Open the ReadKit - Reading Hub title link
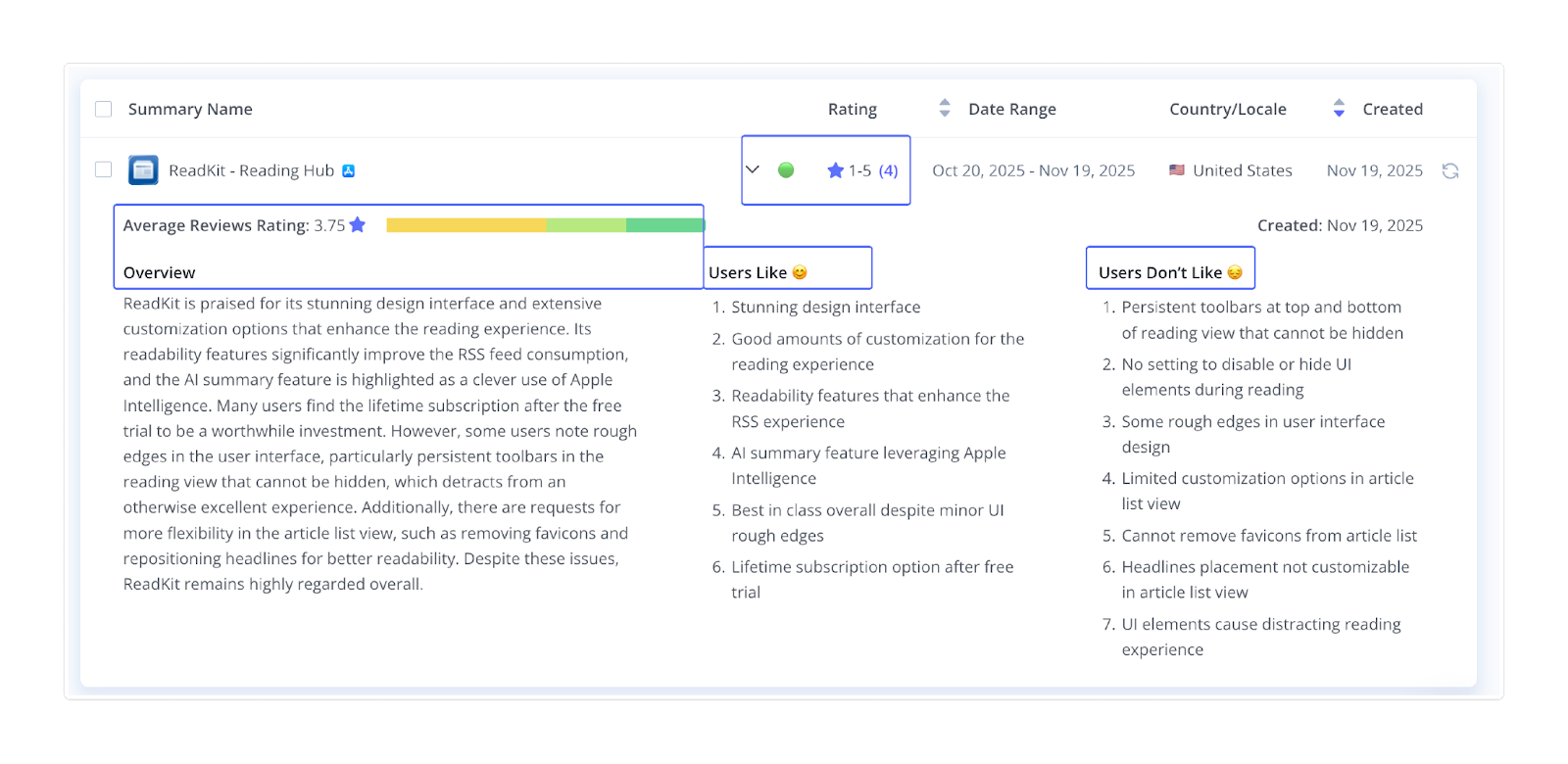 pyautogui.click(x=251, y=170)
